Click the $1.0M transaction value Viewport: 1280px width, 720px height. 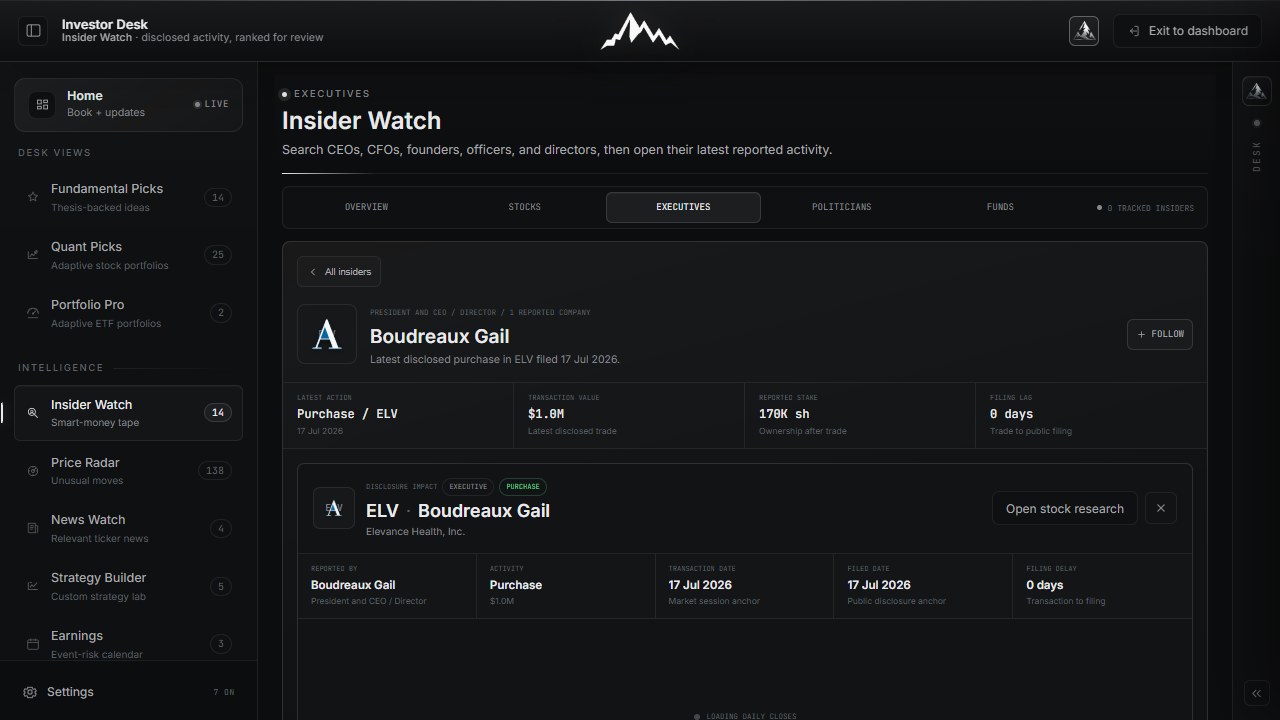tap(546, 414)
